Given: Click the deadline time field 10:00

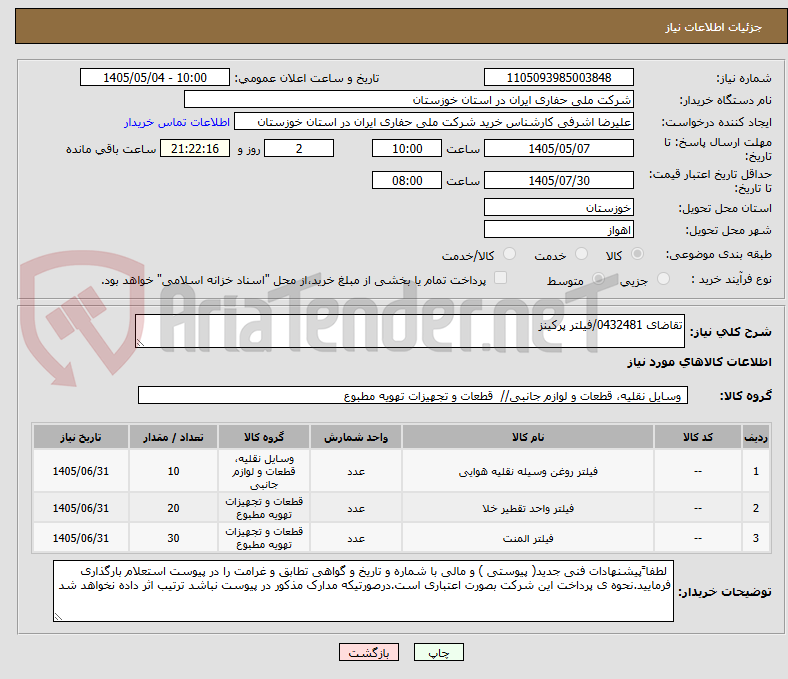Looking at the screenshot, I should coord(407,148).
